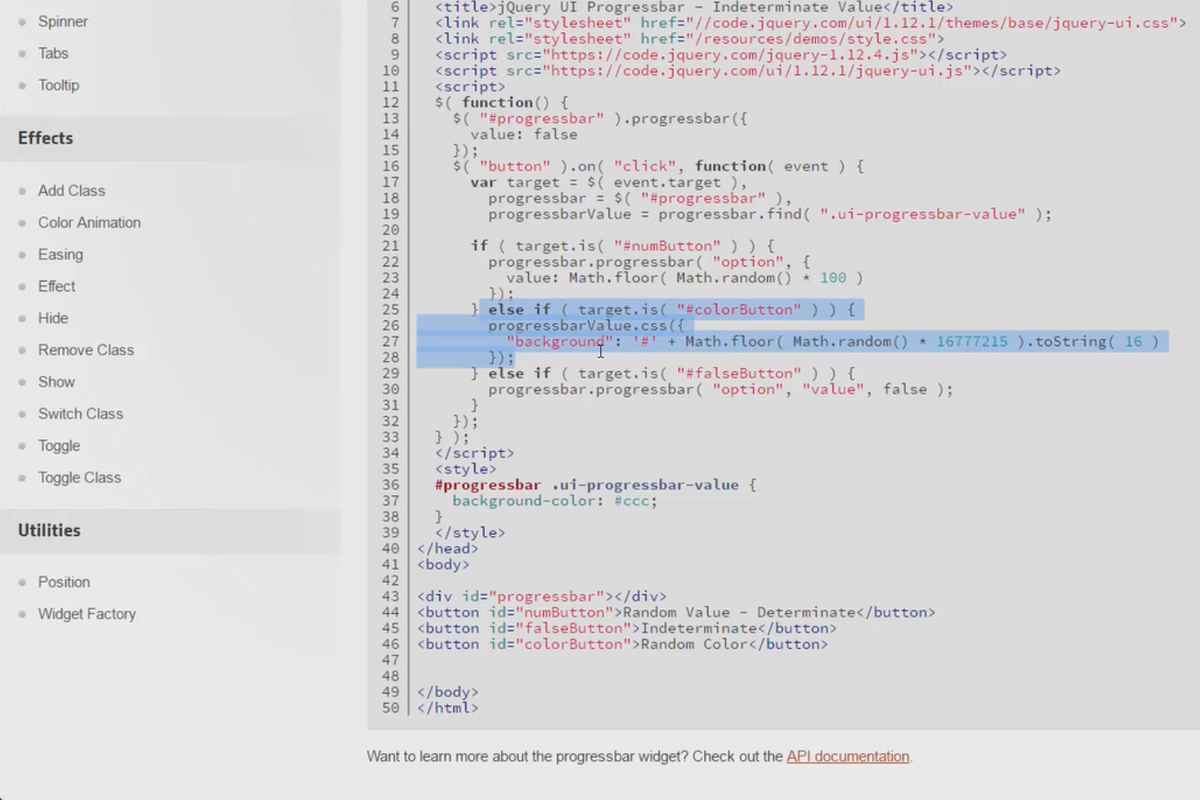Click the div id="progressbar" code line

pyautogui.click(x=542, y=596)
